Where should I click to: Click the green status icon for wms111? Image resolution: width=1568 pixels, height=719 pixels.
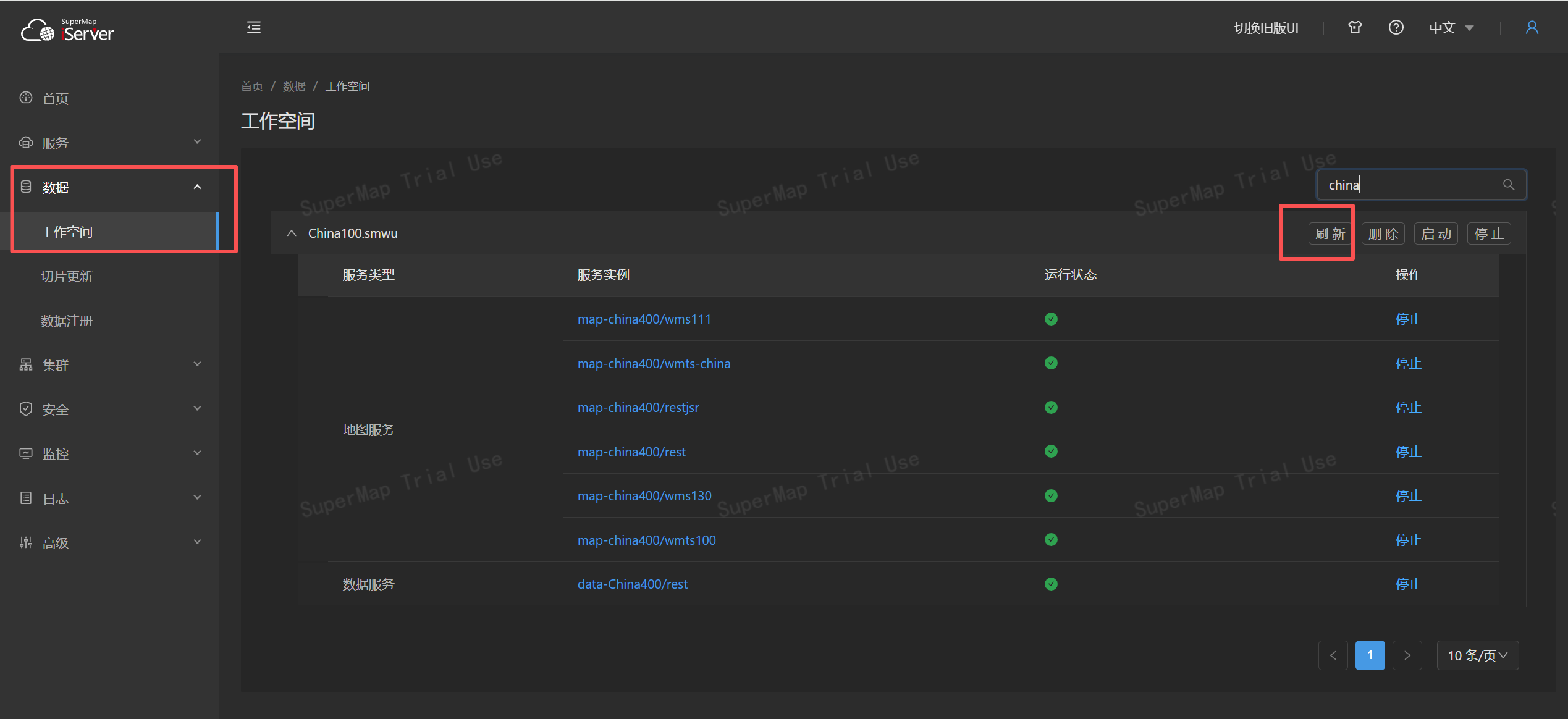click(x=1050, y=319)
